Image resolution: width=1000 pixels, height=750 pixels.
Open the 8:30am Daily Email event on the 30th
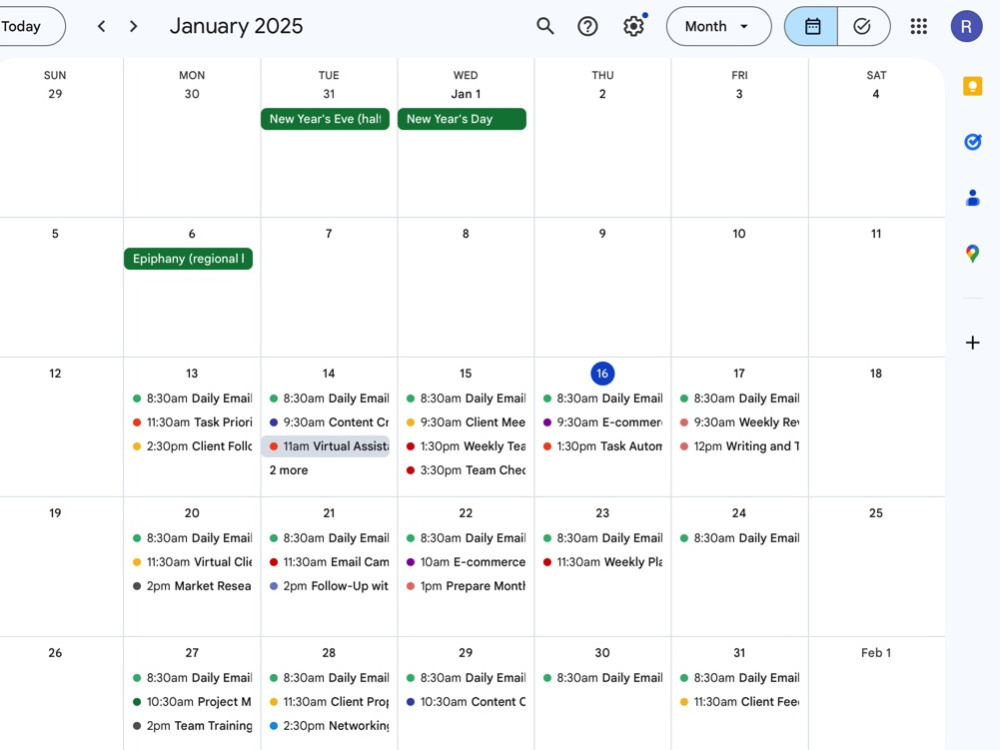tap(603, 677)
